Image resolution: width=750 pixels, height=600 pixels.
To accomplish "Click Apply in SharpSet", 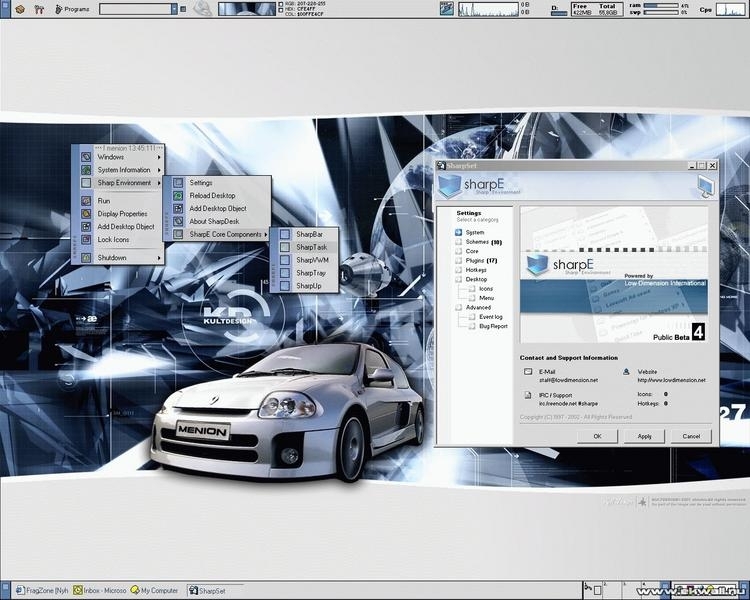I will point(644,436).
